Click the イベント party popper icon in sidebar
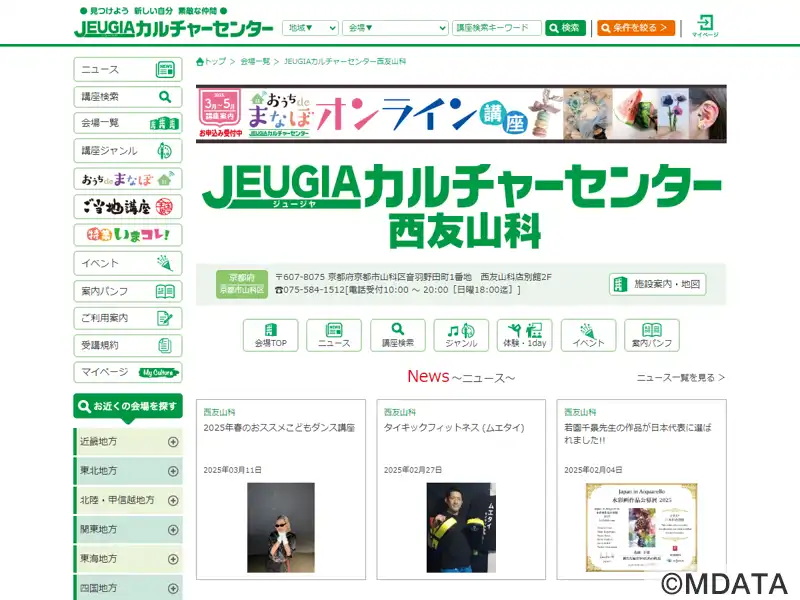Image resolution: width=800 pixels, height=600 pixels. click(x=165, y=263)
